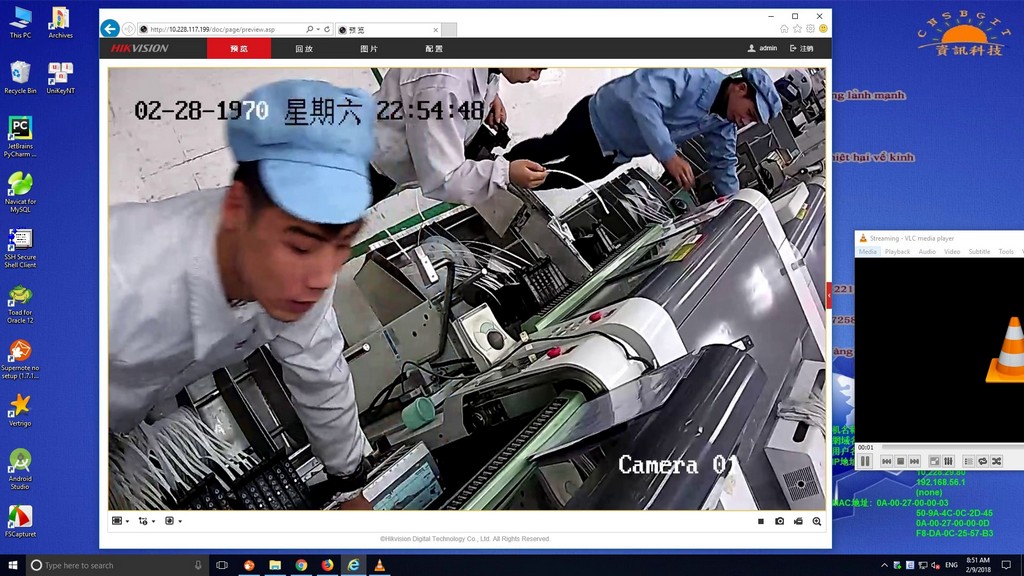The width and height of the screenshot is (1024, 576).
Task: Expand the third live view toolbar dropdown
Action: pos(172,521)
